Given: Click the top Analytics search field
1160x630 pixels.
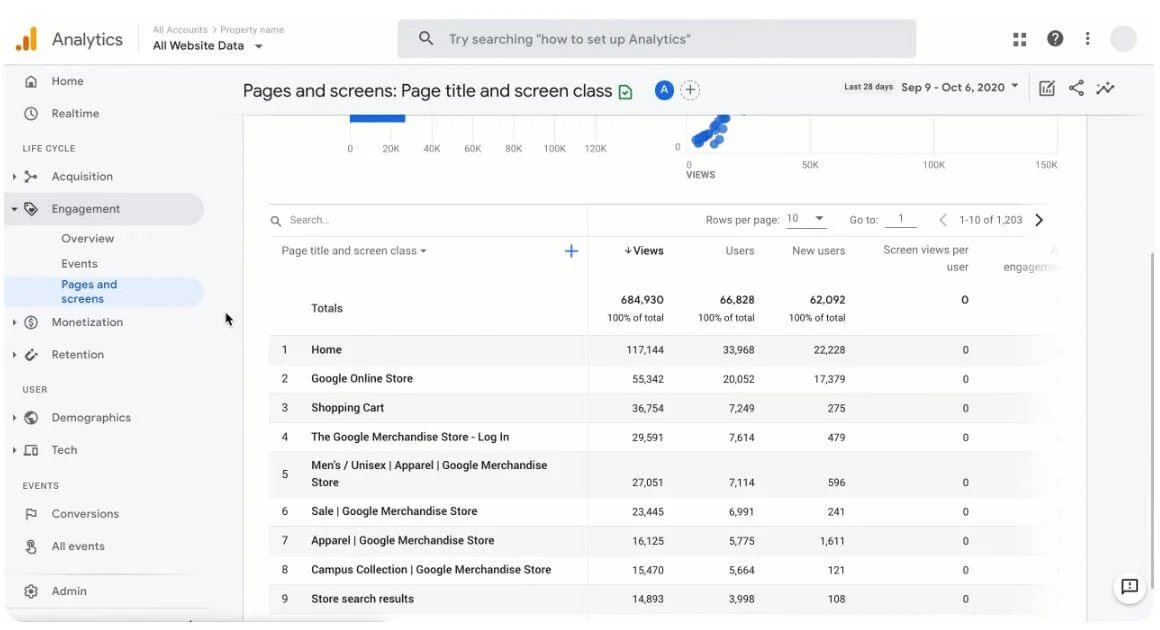Looking at the screenshot, I should pyautogui.click(x=656, y=39).
